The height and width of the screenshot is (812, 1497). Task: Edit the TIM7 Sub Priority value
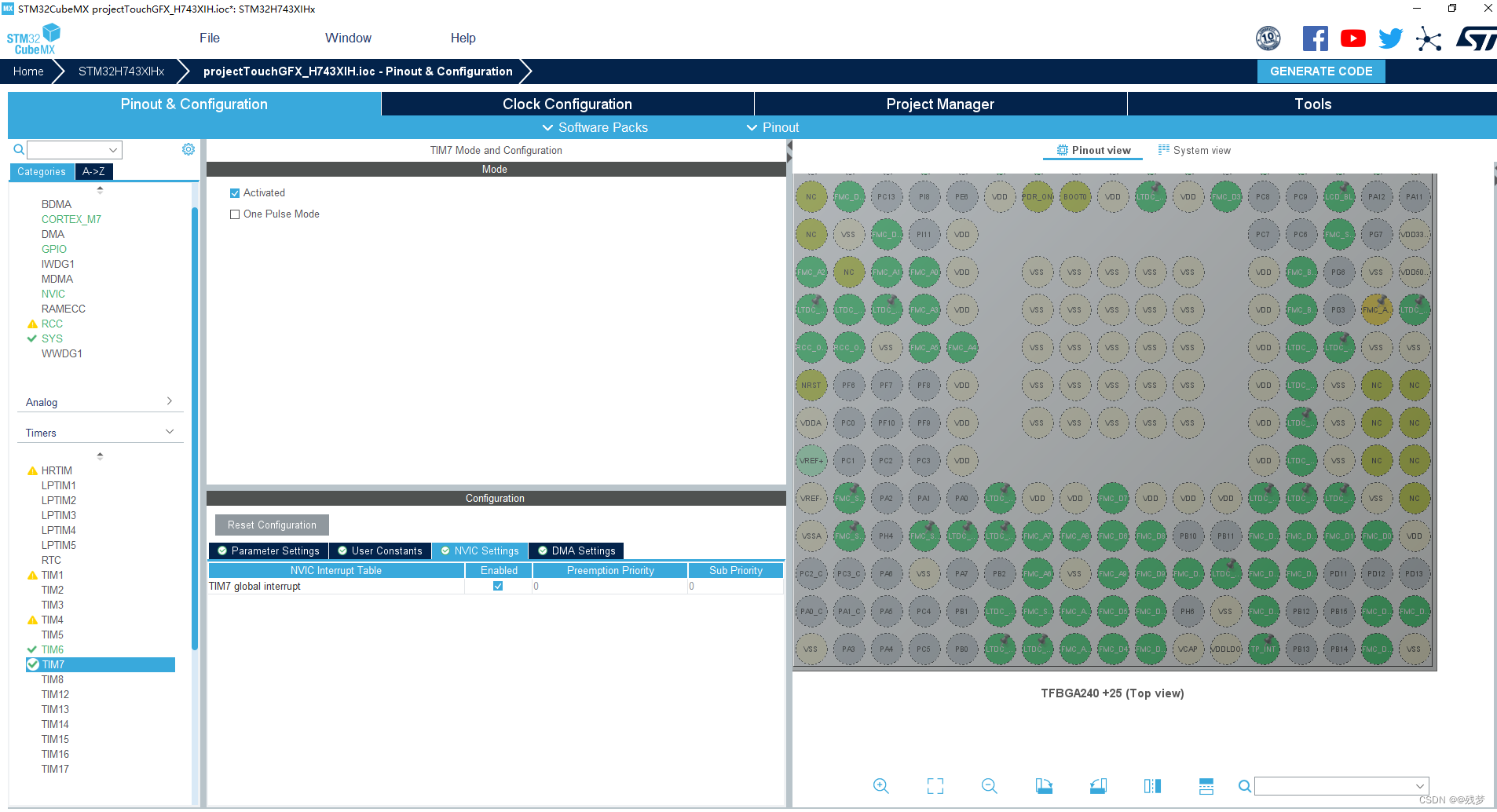click(735, 586)
